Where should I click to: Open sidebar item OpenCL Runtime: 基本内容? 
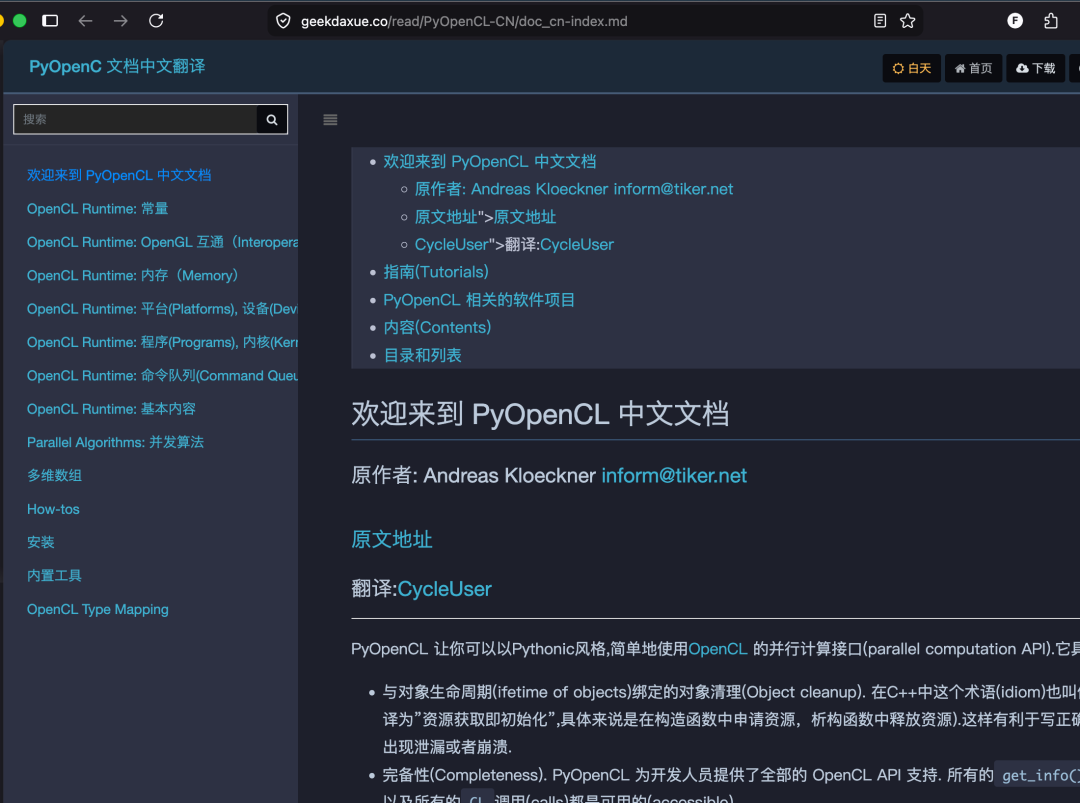click(x=111, y=409)
